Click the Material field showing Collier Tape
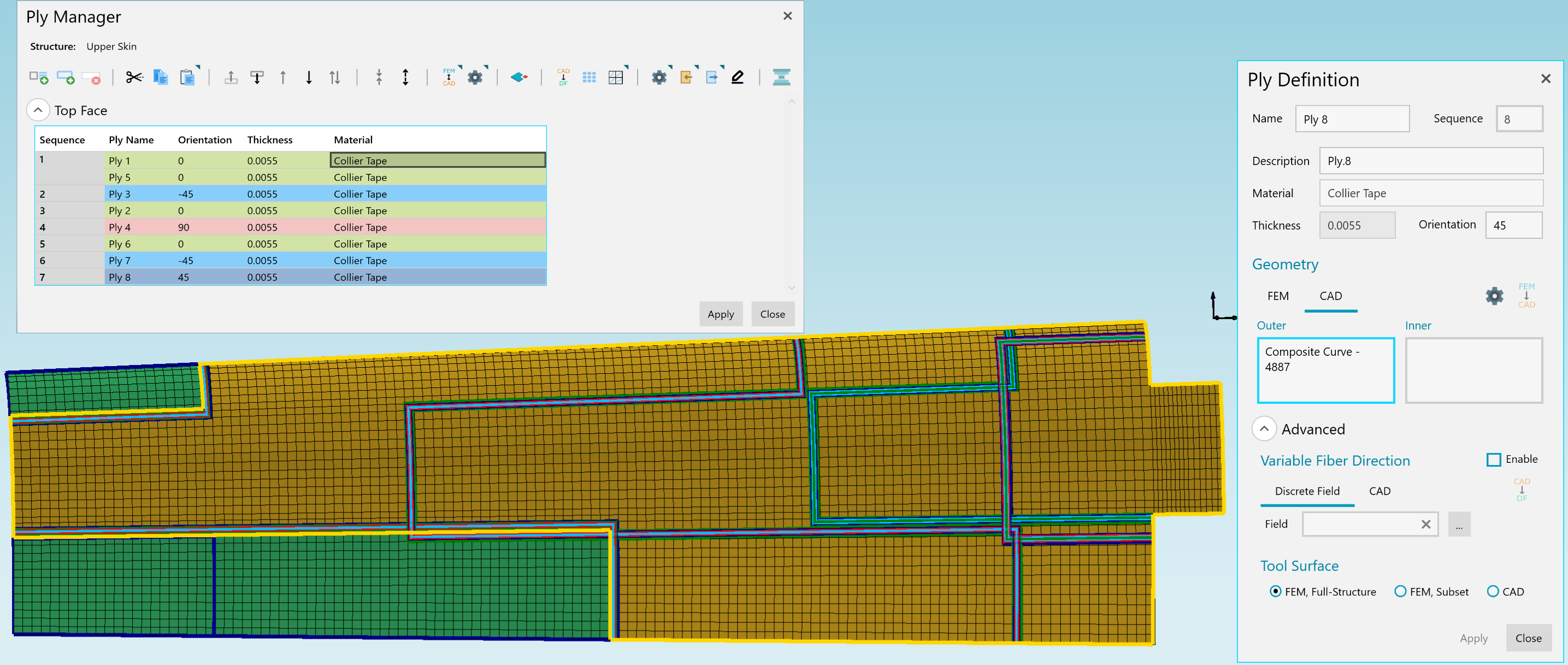Viewport: 1568px width, 665px height. pyautogui.click(x=1431, y=193)
